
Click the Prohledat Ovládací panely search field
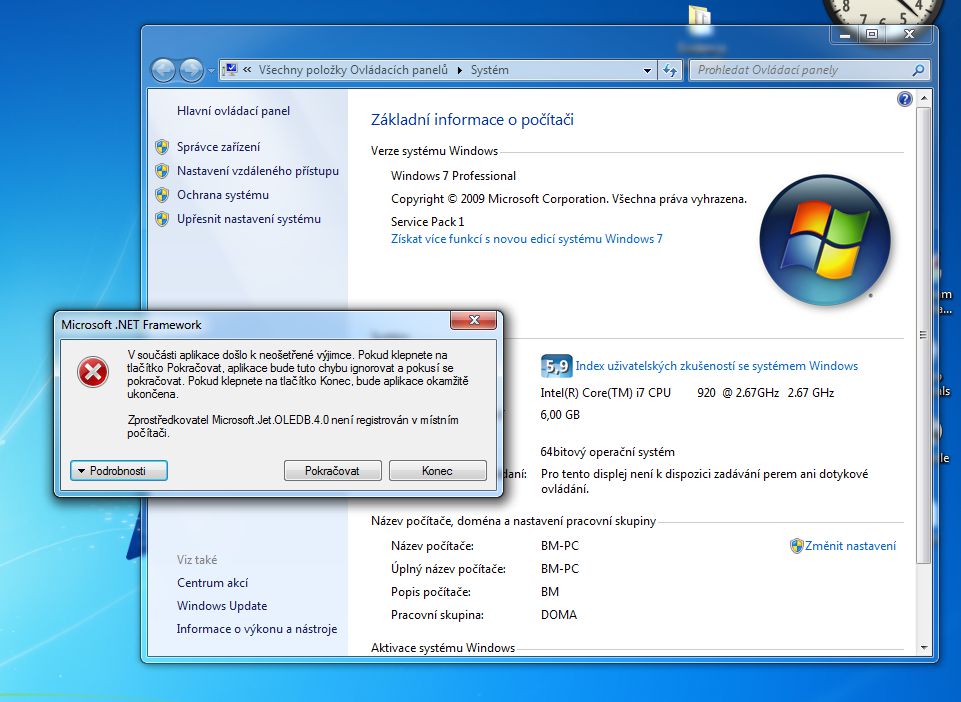point(800,70)
